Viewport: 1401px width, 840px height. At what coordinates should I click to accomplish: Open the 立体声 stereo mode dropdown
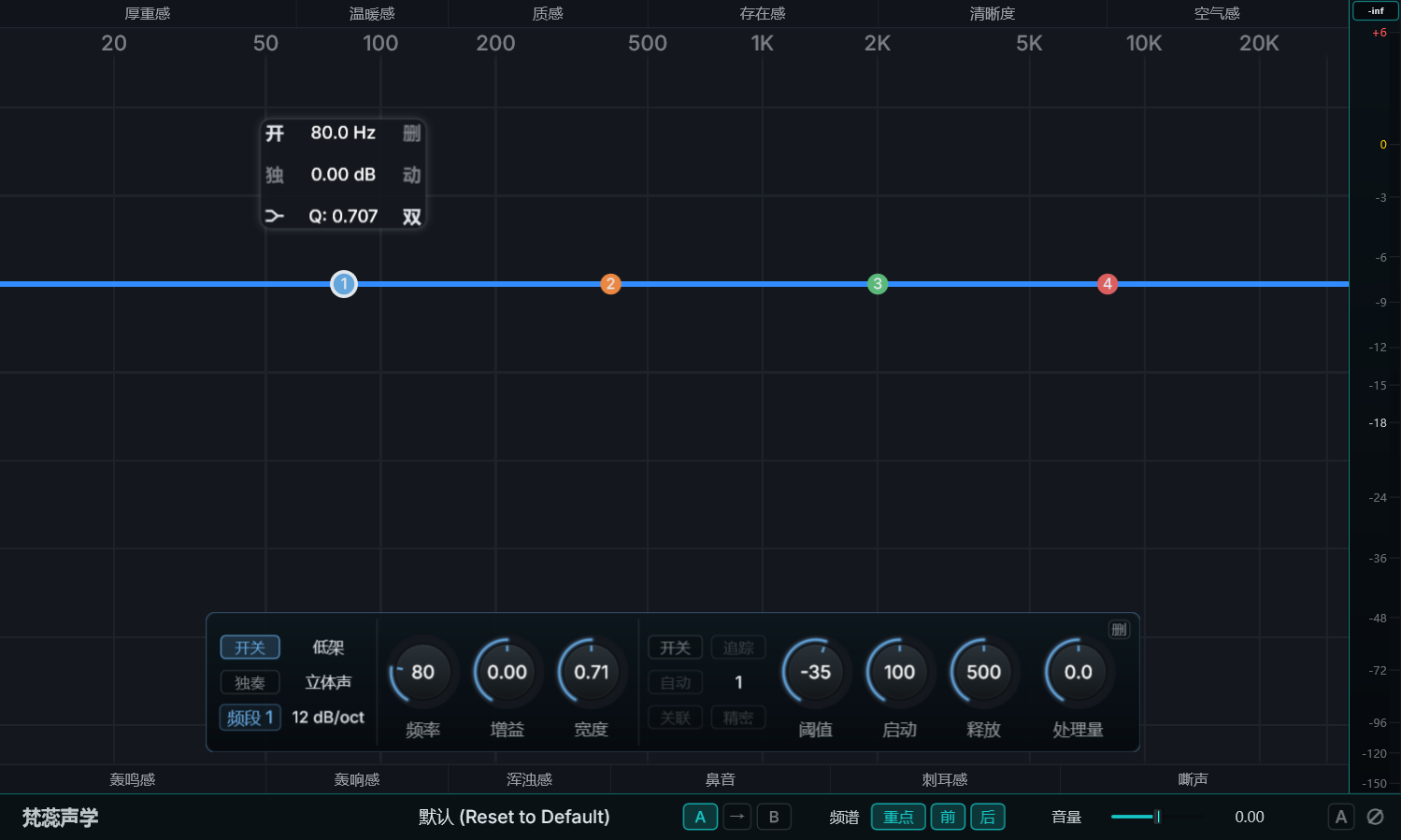(x=328, y=683)
